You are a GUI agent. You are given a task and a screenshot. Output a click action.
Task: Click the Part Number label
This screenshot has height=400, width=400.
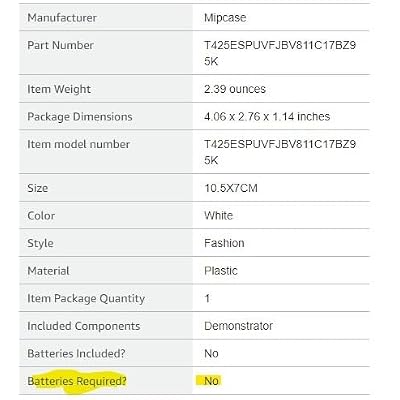pyautogui.click(x=60, y=45)
